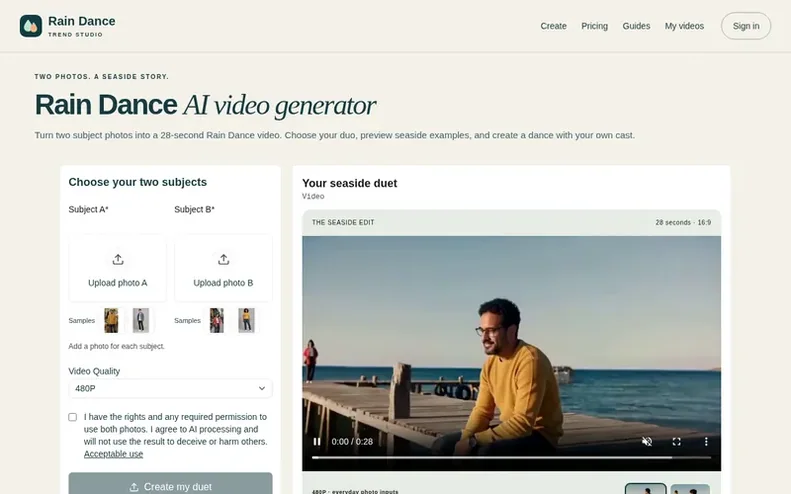Enter fullscreen mode on the video
The image size is (791, 494).
click(676, 442)
